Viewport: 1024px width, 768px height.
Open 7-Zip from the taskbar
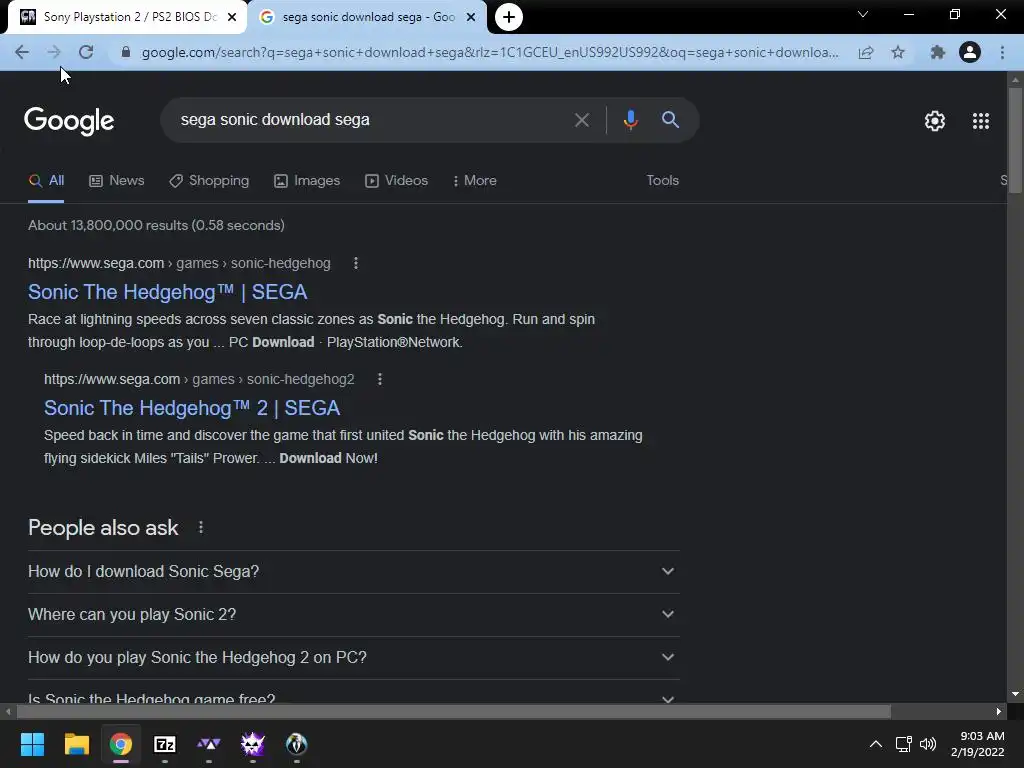click(x=165, y=744)
